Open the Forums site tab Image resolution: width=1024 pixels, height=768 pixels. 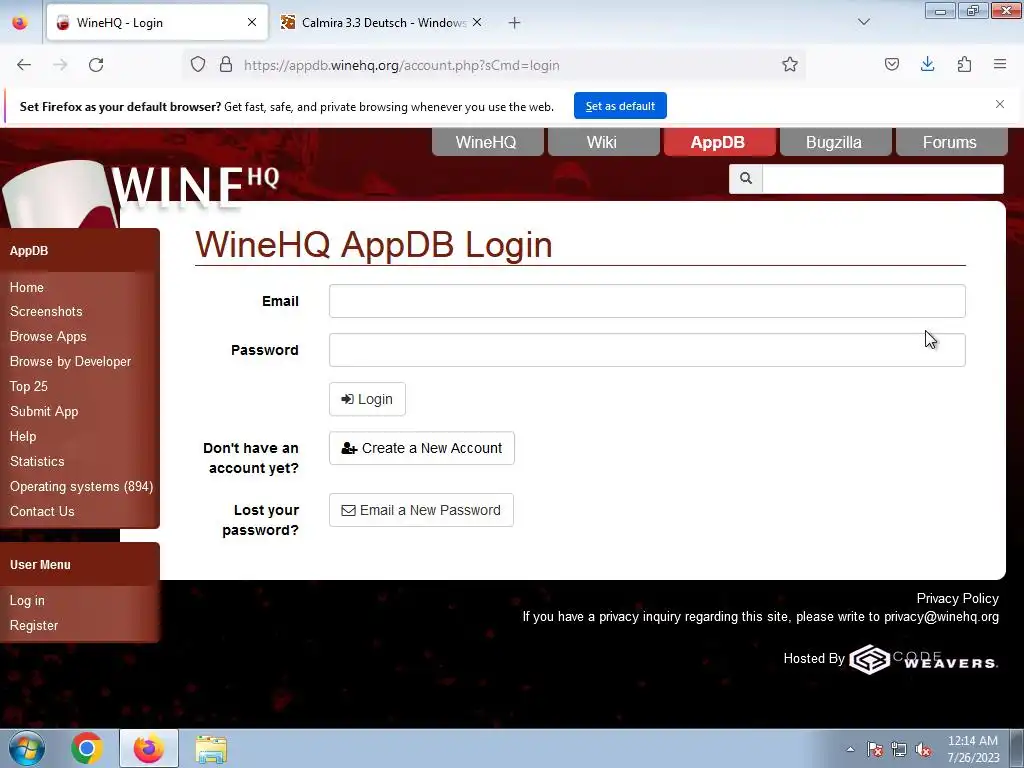click(x=951, y=142)
